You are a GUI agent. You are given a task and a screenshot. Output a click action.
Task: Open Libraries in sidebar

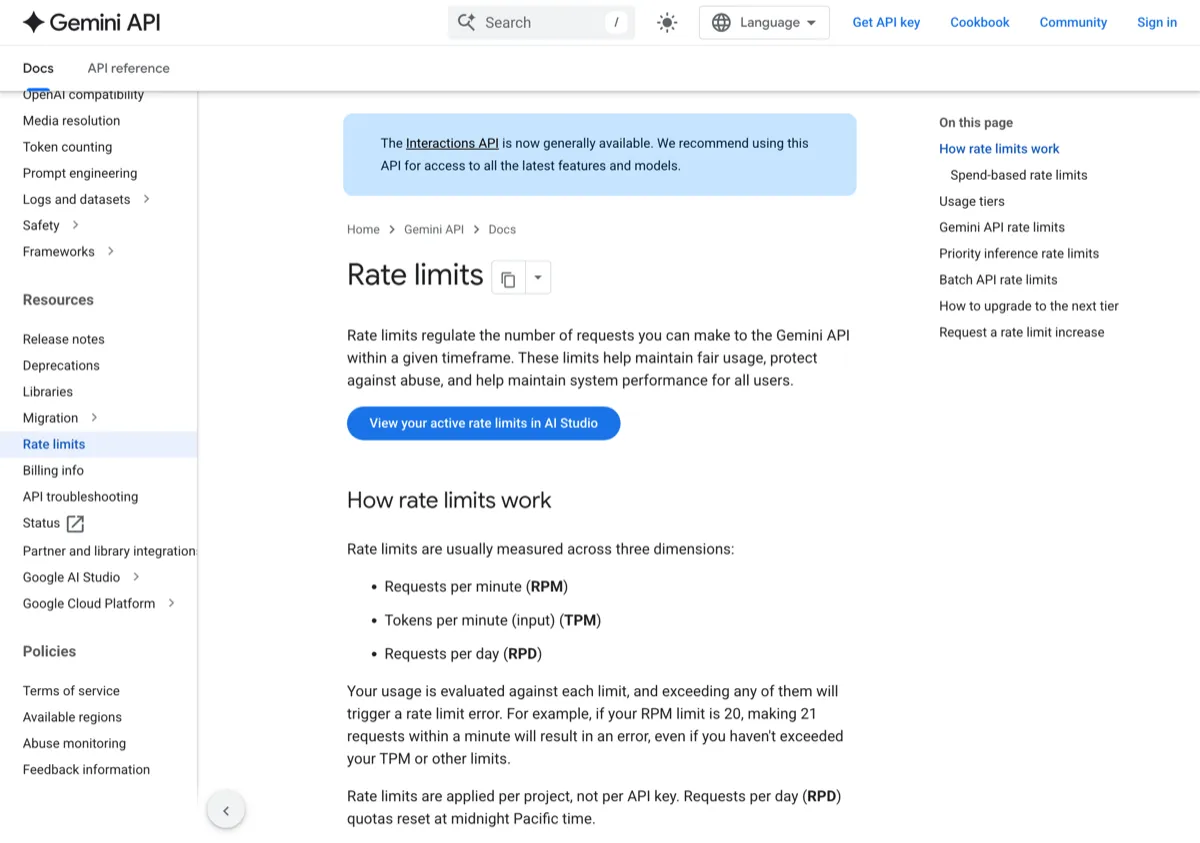point(48,391)
